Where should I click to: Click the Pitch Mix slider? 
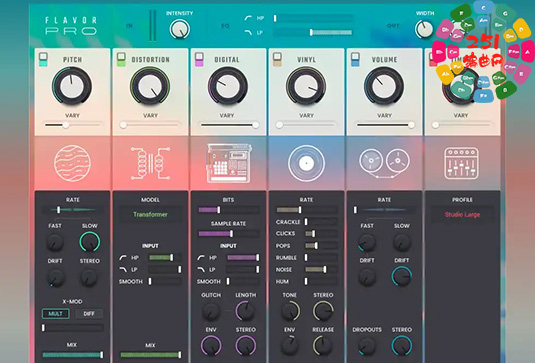point(72,355)
